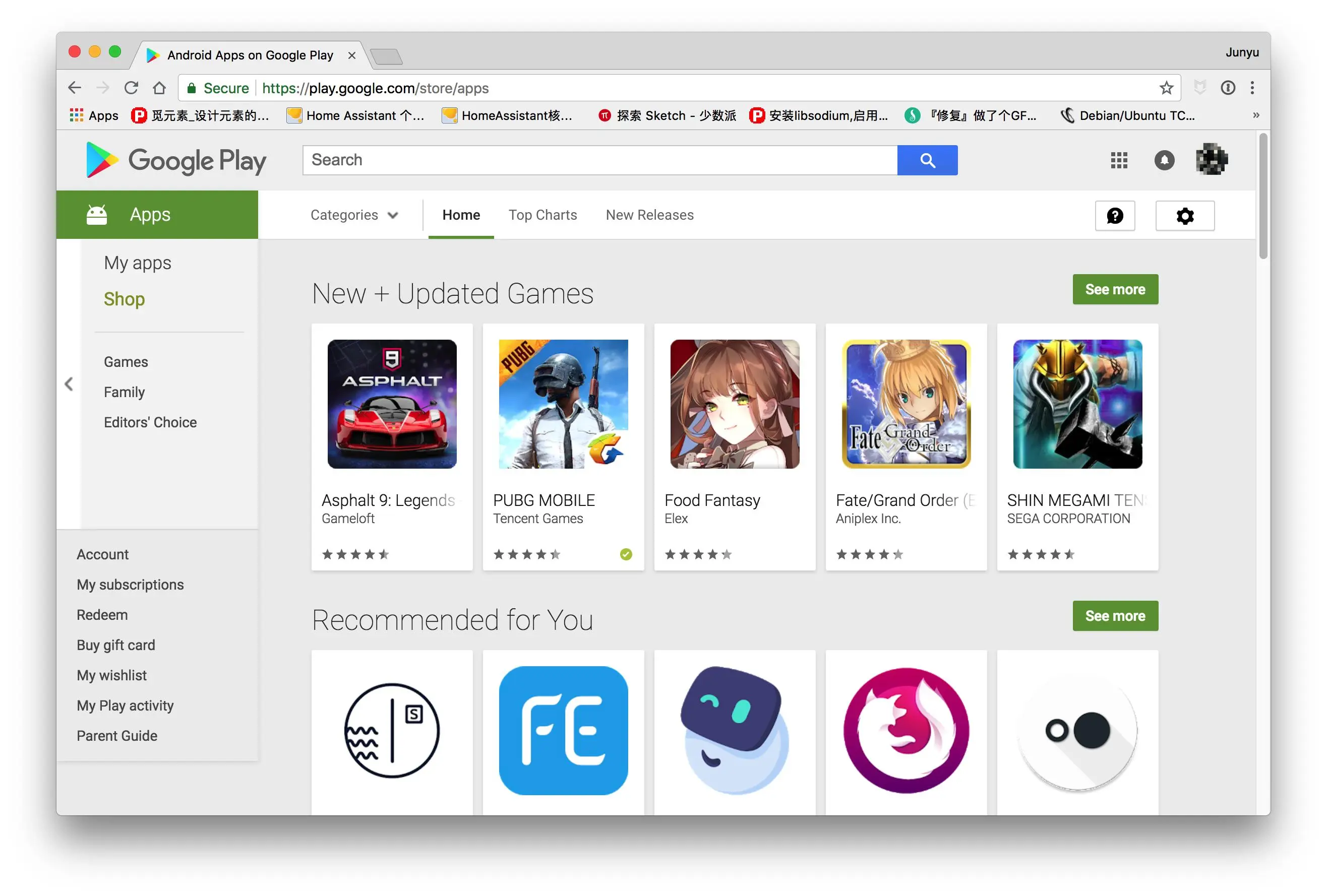Viewport: 1327px width, 896px height.
Task: Click the New Releases tab
Action: pyautogui.click(x=649, y=215)
